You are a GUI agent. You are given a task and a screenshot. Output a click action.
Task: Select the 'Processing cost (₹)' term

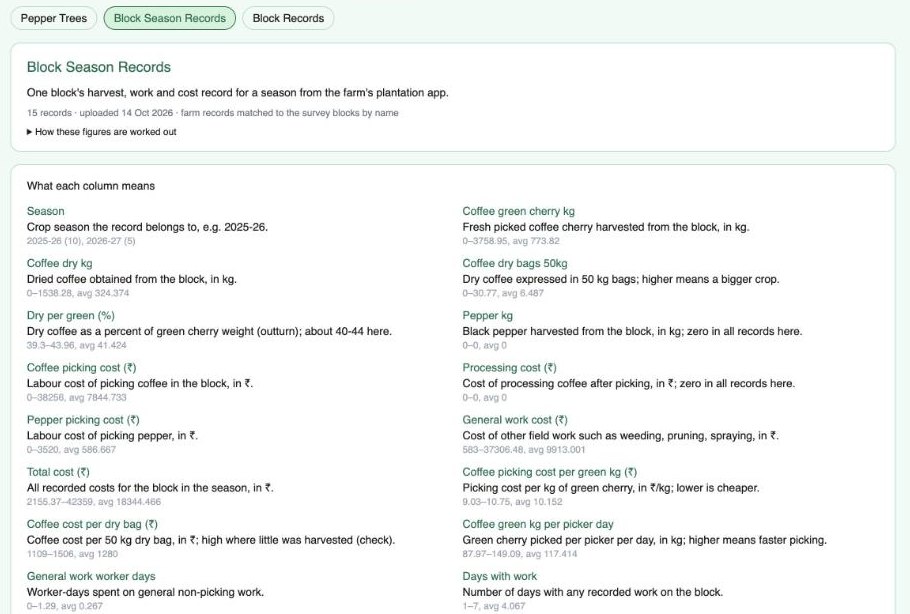(x=509, y=368)
